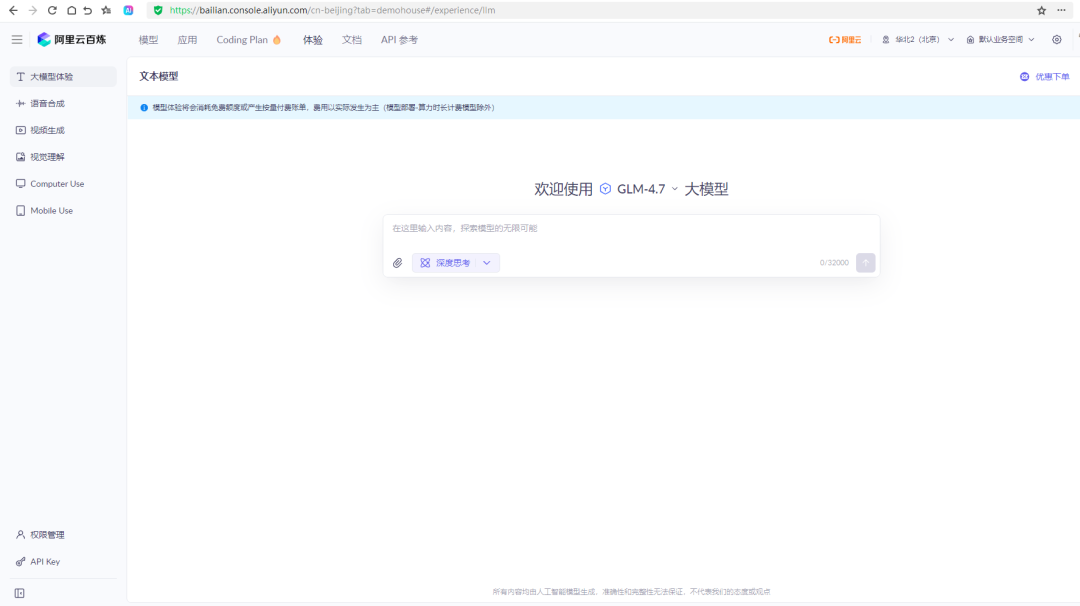Expand the 华北2 (北京) region selector
The width and height of the screenshot is (1080, 606).
click(915, 39)
